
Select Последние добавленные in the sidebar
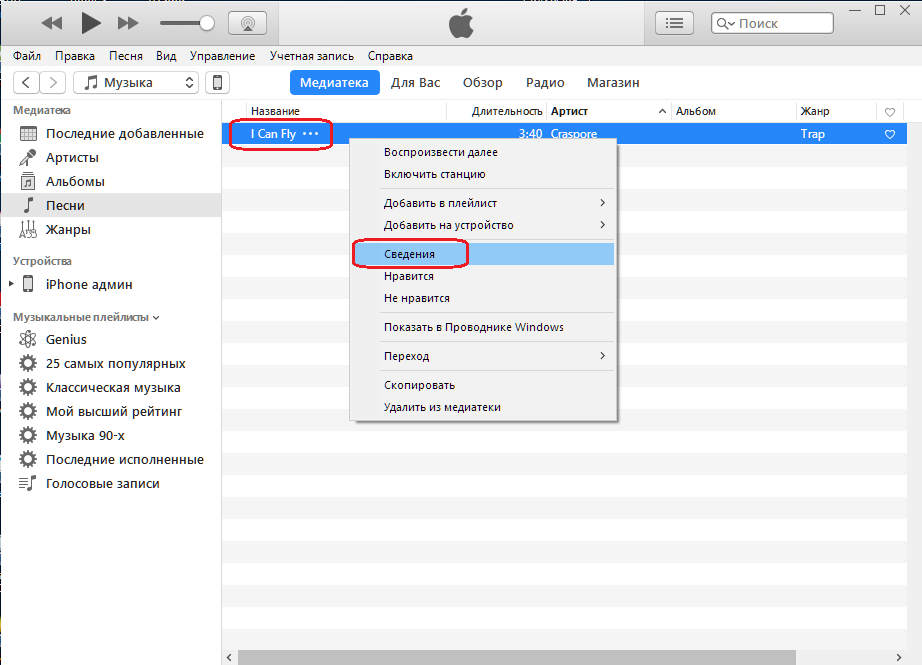pyautogui.click(x=111, y=133)
